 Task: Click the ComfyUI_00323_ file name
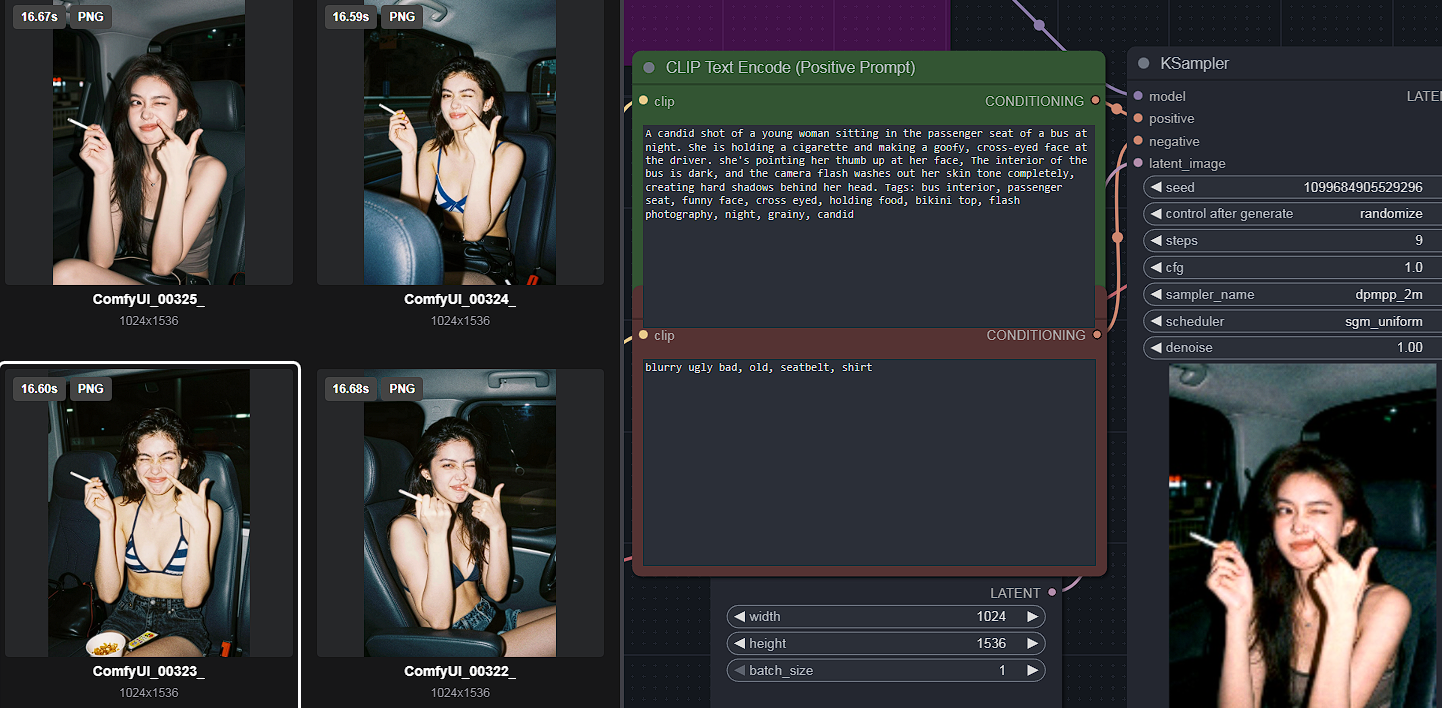(x=149, y=671)
